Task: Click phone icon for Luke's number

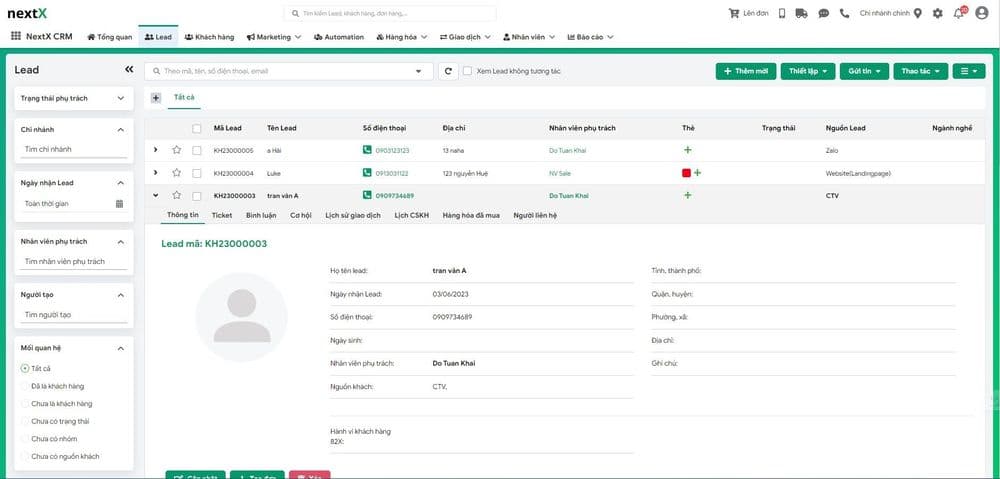Action: (367, 173)
